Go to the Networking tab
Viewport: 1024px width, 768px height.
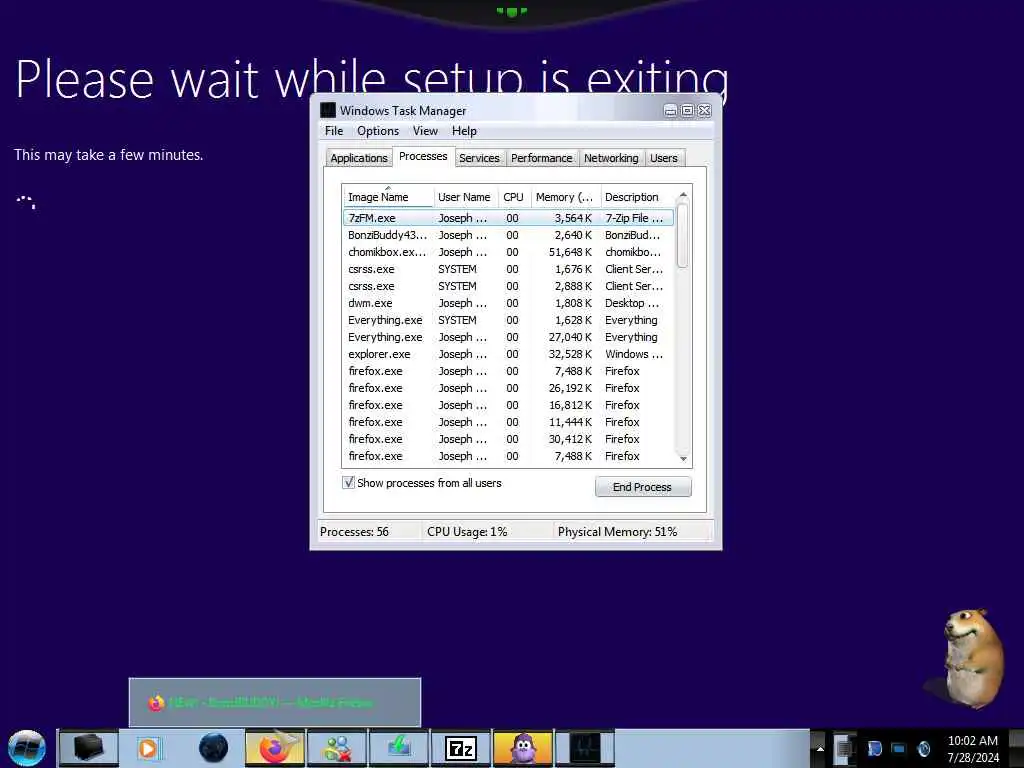point(611,158)
